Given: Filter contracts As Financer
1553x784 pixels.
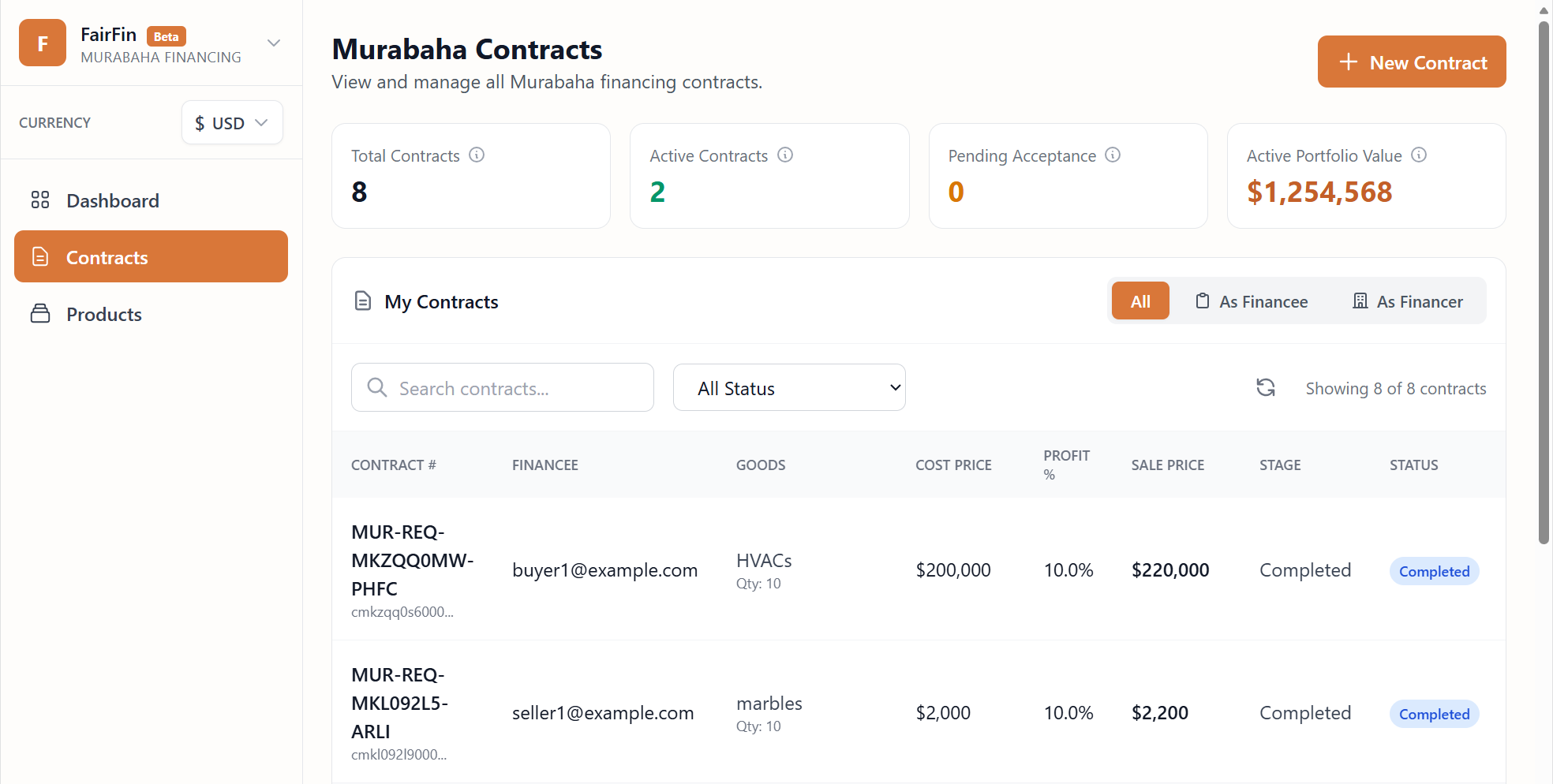Looking at the screenshot, I should 1408,301.
